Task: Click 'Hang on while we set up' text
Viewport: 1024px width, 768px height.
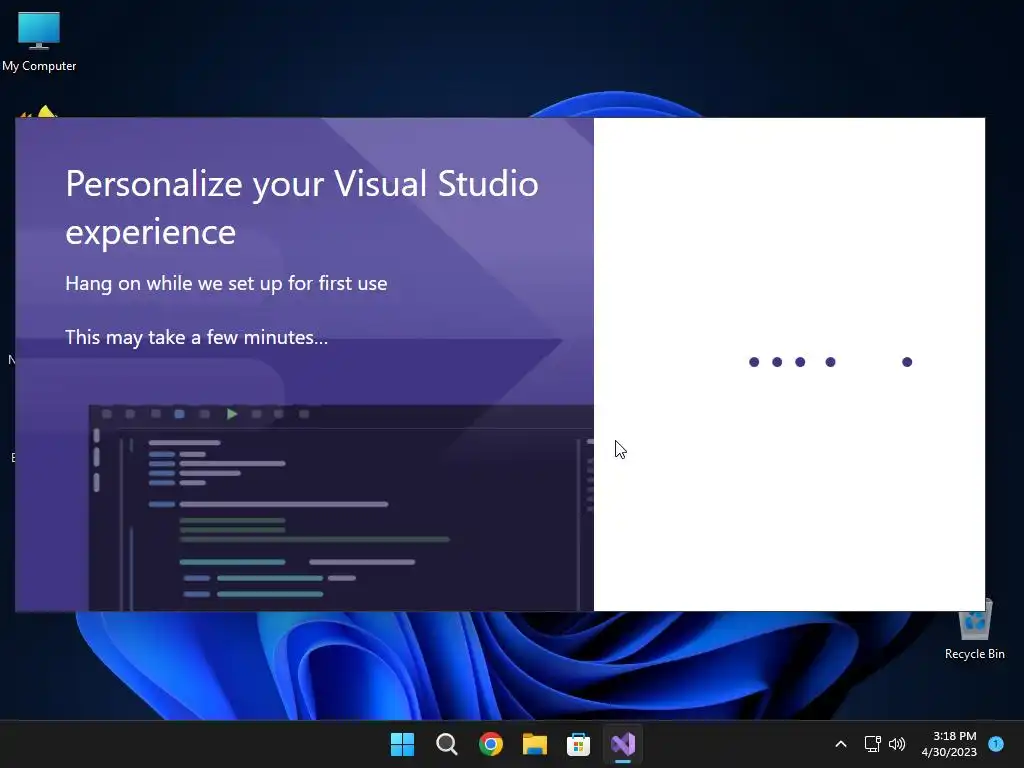Action: pyautogui.click(x=227, y=283)
